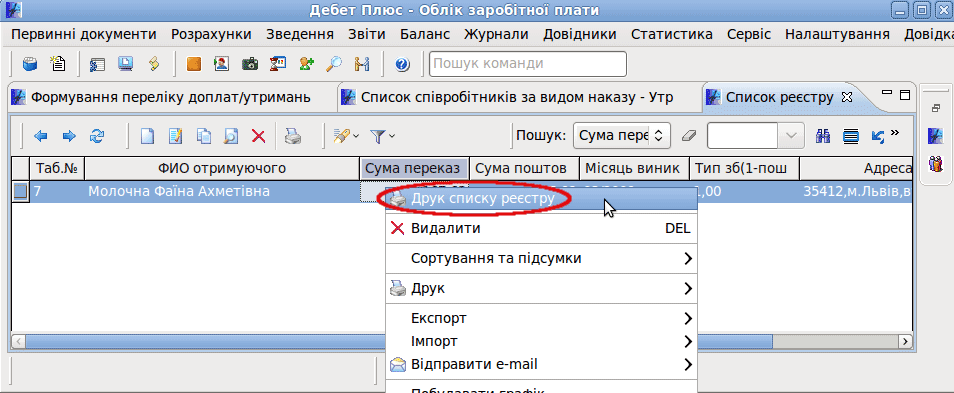Screen dimensions: 954x393
Task: Click the printer icon in the tab toolbar
Action: [x=293, y=137]
